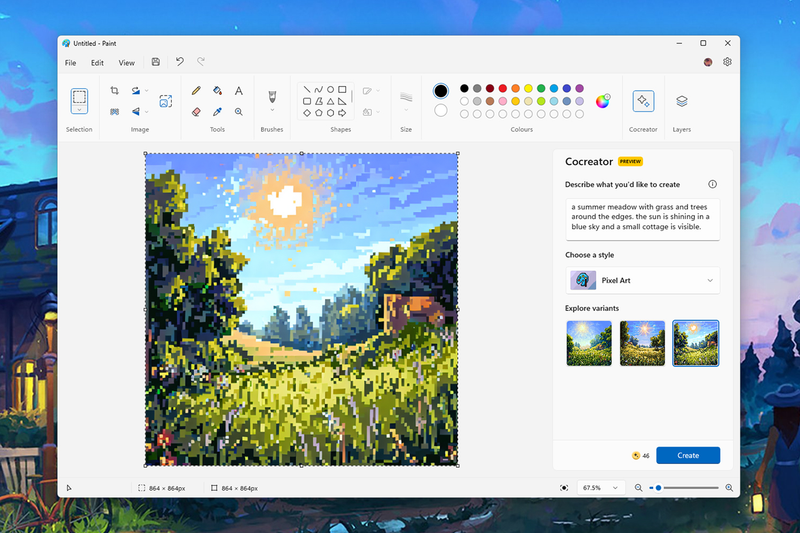Screen dimensions: 800x533
Task: Click the Create button
Action: click(688, 455)
